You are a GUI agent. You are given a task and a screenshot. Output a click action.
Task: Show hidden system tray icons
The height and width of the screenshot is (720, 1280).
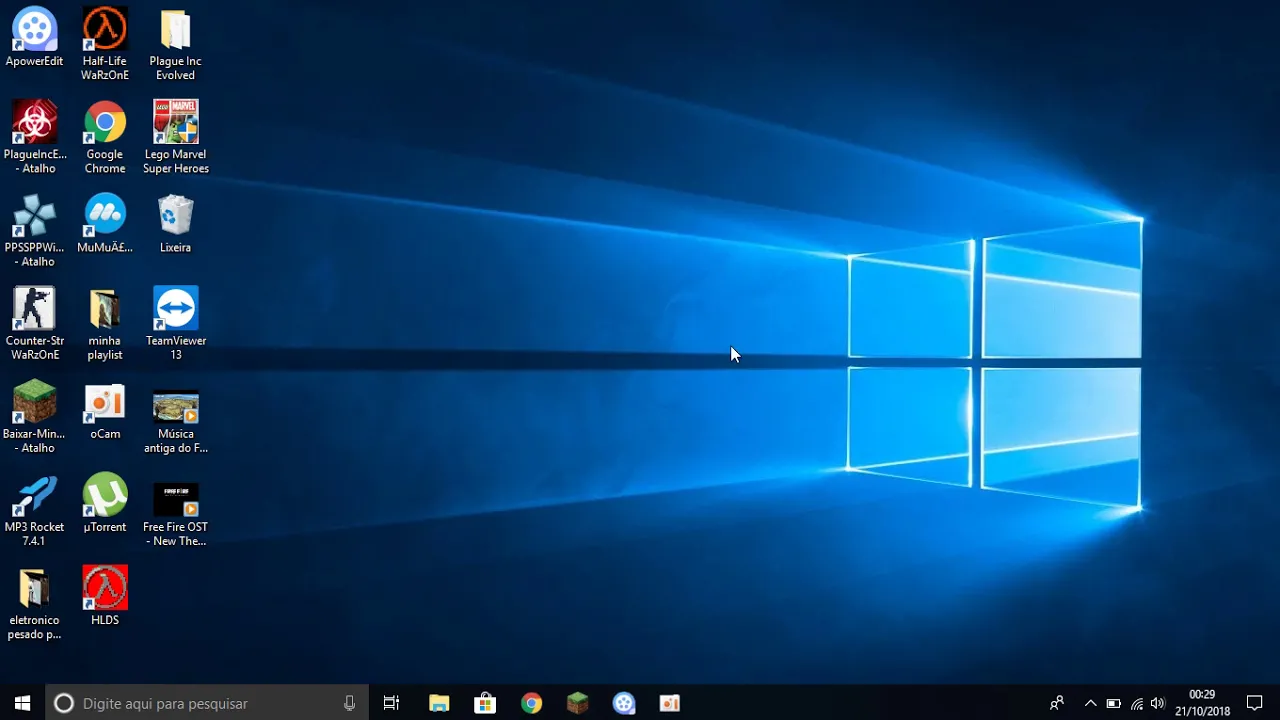[1091, 703]
